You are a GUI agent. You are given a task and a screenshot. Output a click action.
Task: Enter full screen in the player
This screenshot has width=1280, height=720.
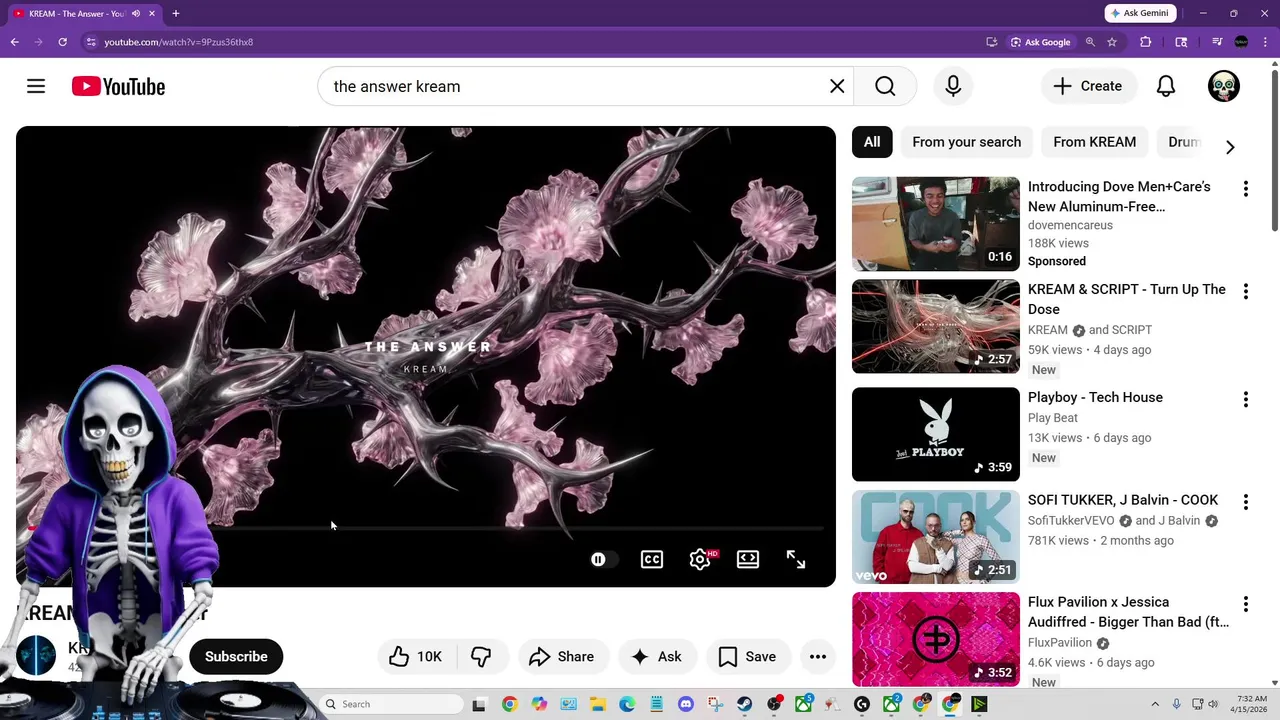pos(796,560)
